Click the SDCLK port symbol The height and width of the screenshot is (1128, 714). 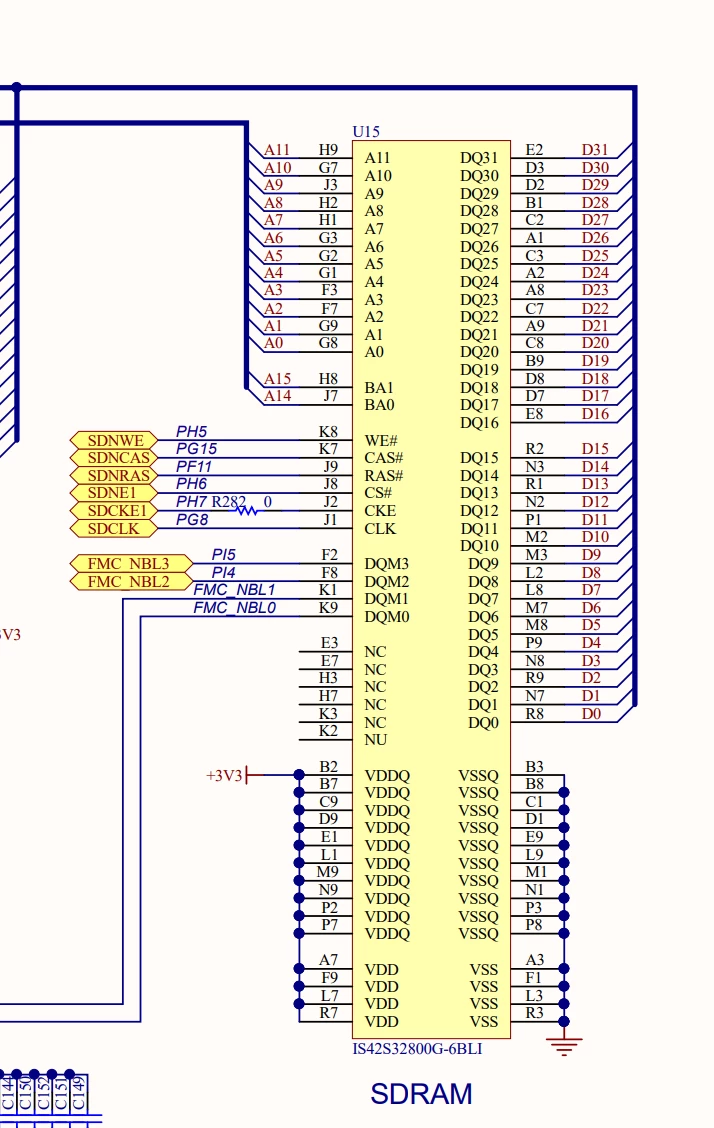coord(113,529)
